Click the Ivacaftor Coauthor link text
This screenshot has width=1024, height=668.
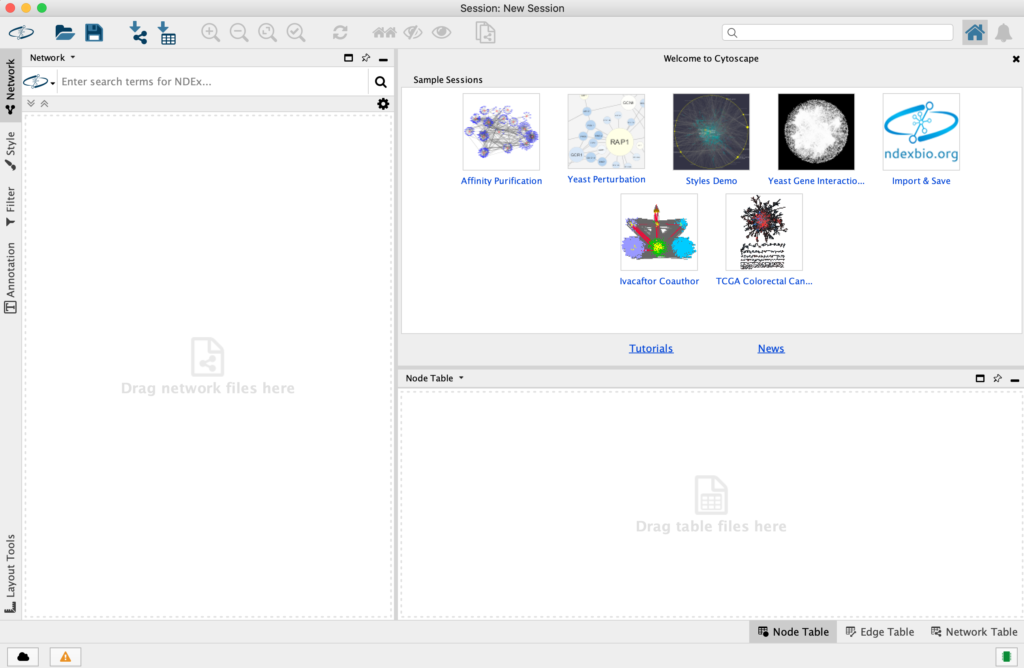[x=659, y=281]
